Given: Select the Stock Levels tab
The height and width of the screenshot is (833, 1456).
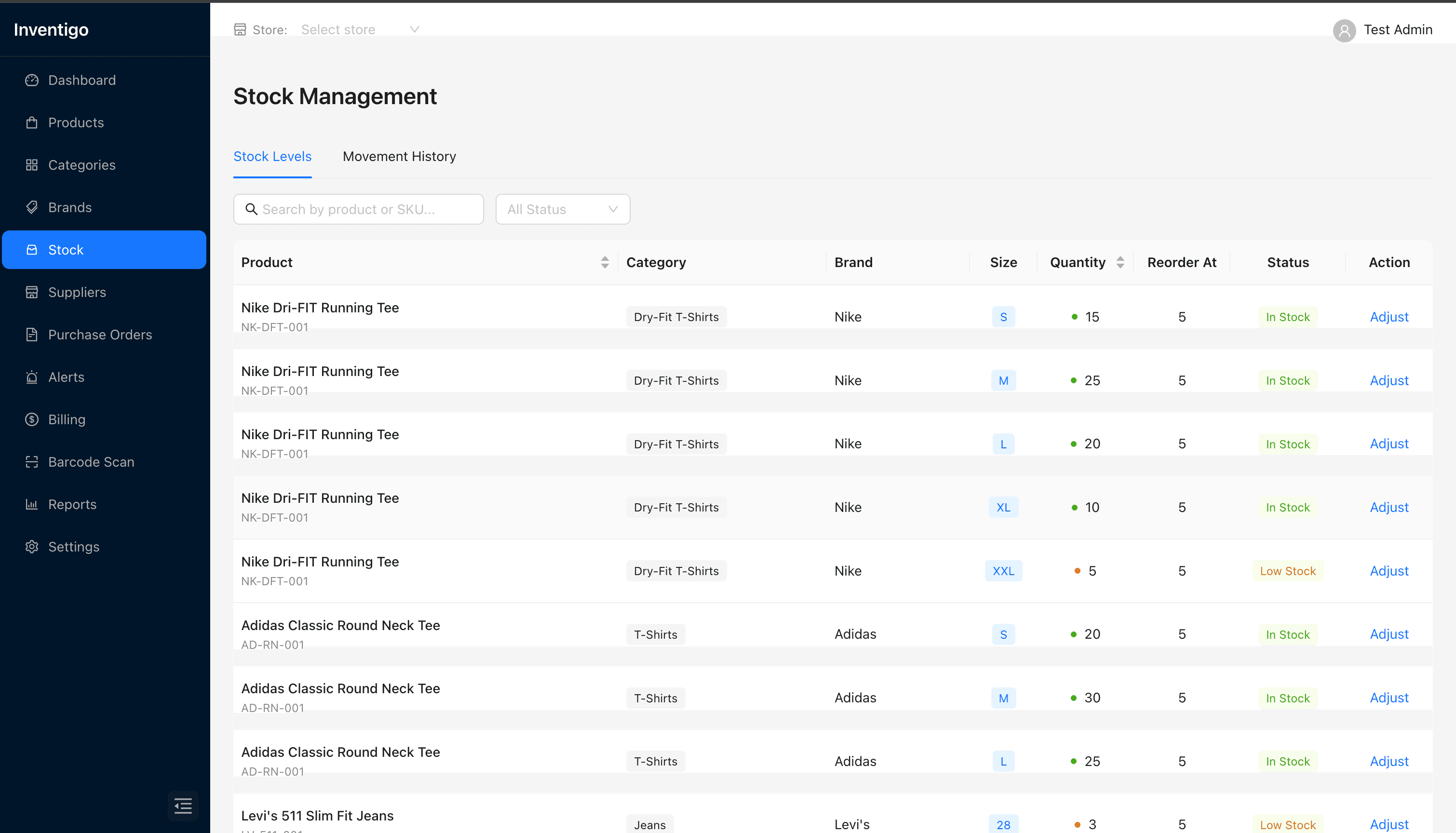Looking at the screenshot, I should coord(272,156).
